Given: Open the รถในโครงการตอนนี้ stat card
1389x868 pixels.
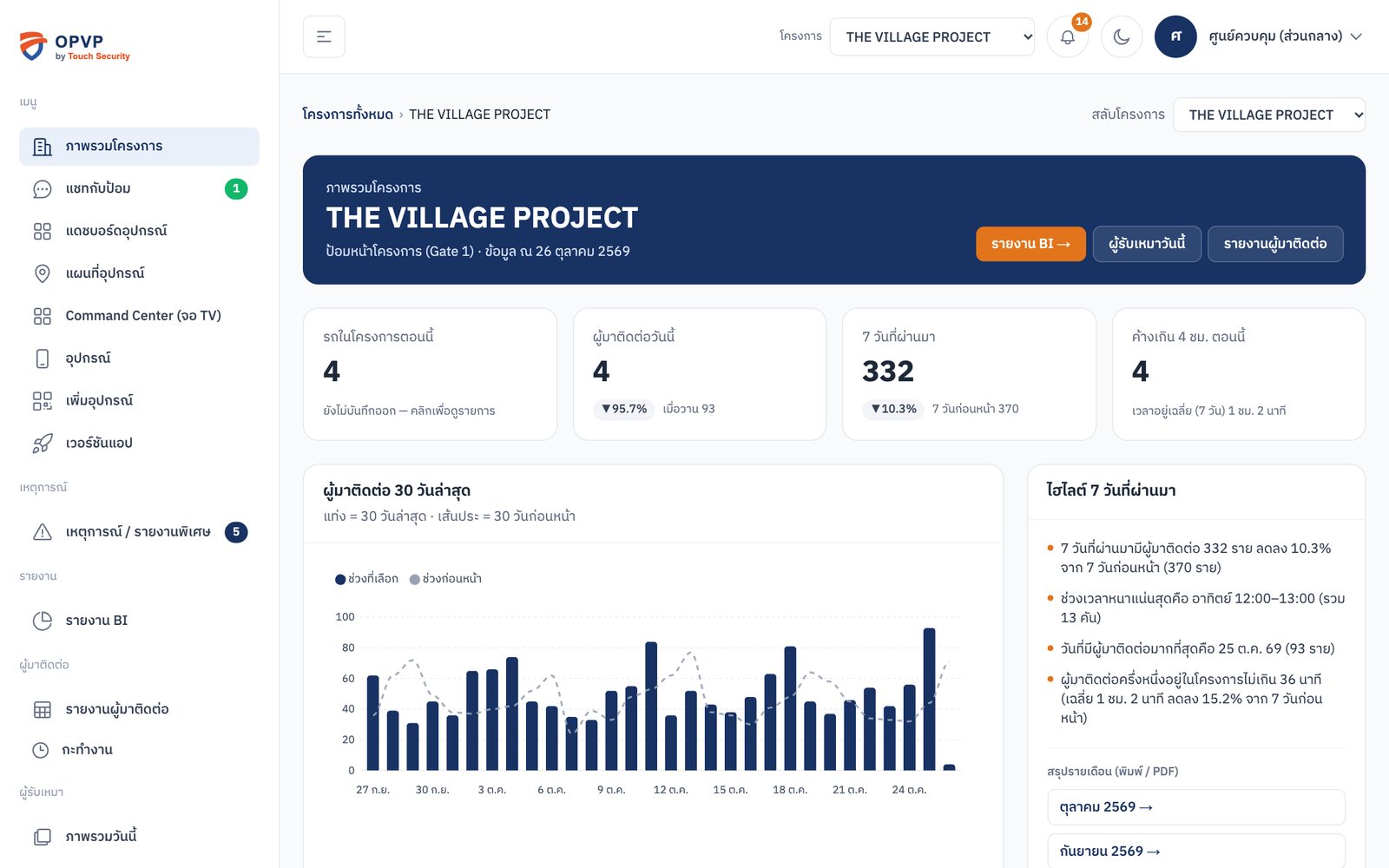Looking at the screenshot, I should pyautogui.click(x=430, y=374).
